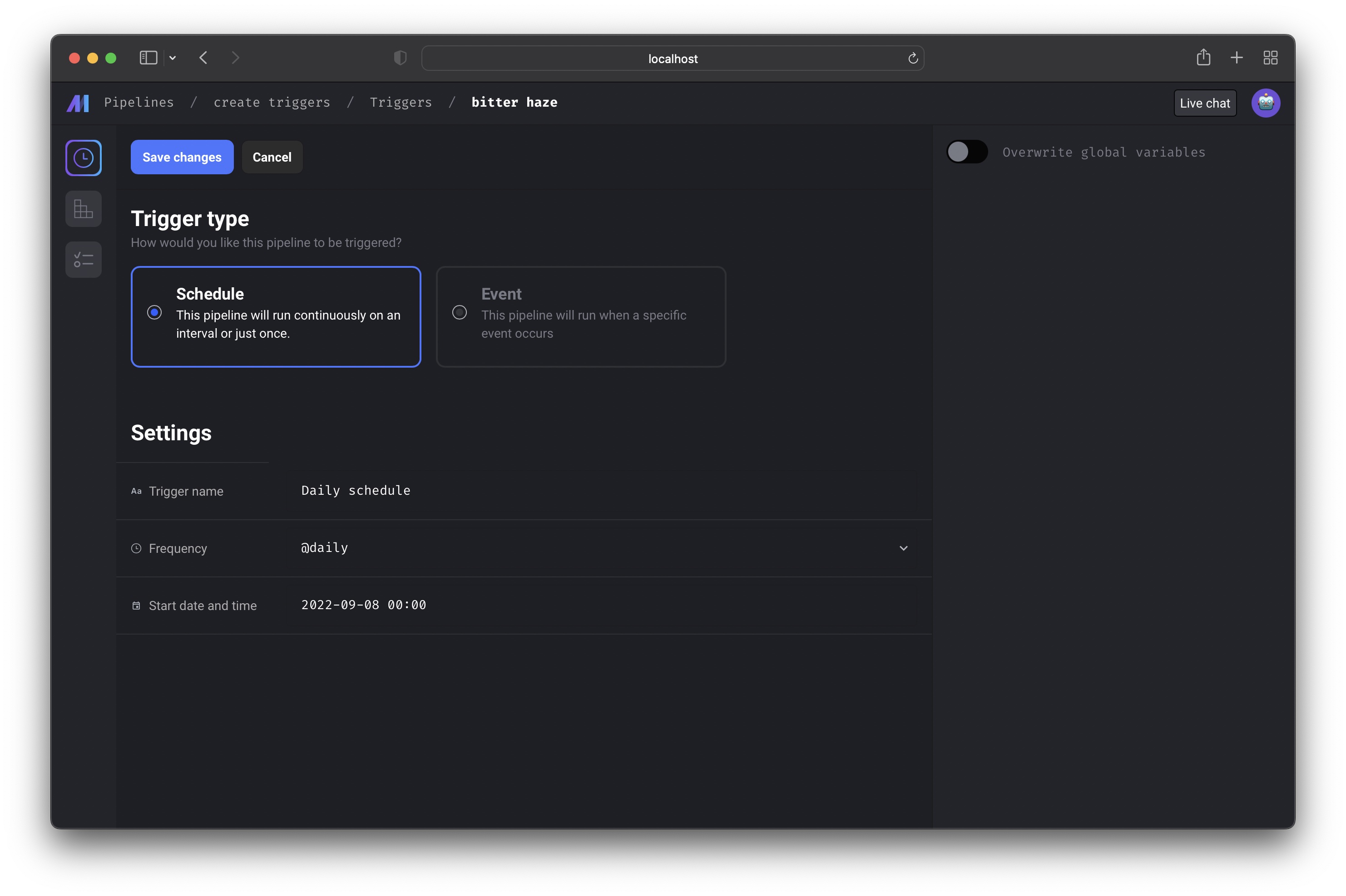
Task: Click Save changes button
Action: 182,157
